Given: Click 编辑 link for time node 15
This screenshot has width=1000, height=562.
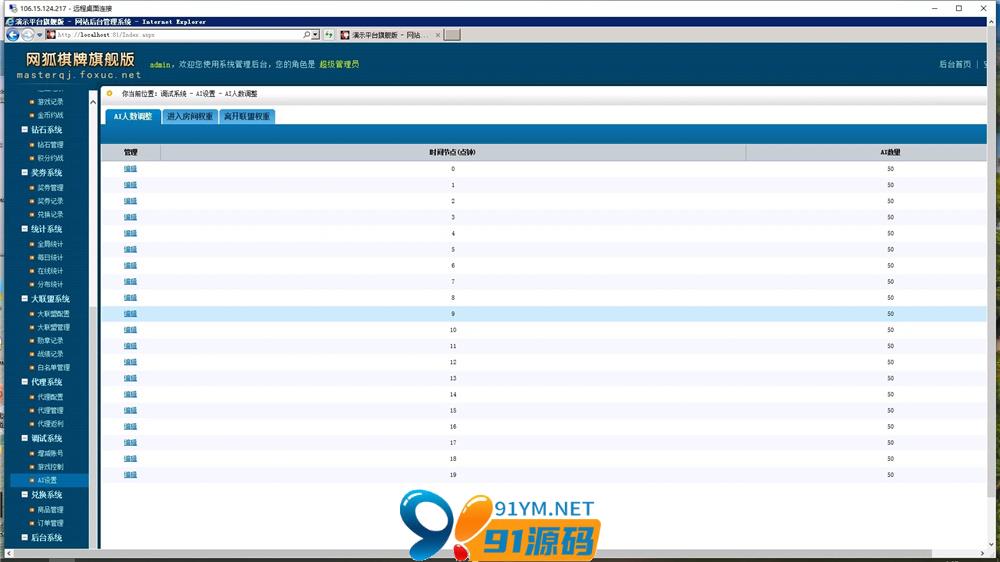Looking at the screenshot, I should (130, 411).
